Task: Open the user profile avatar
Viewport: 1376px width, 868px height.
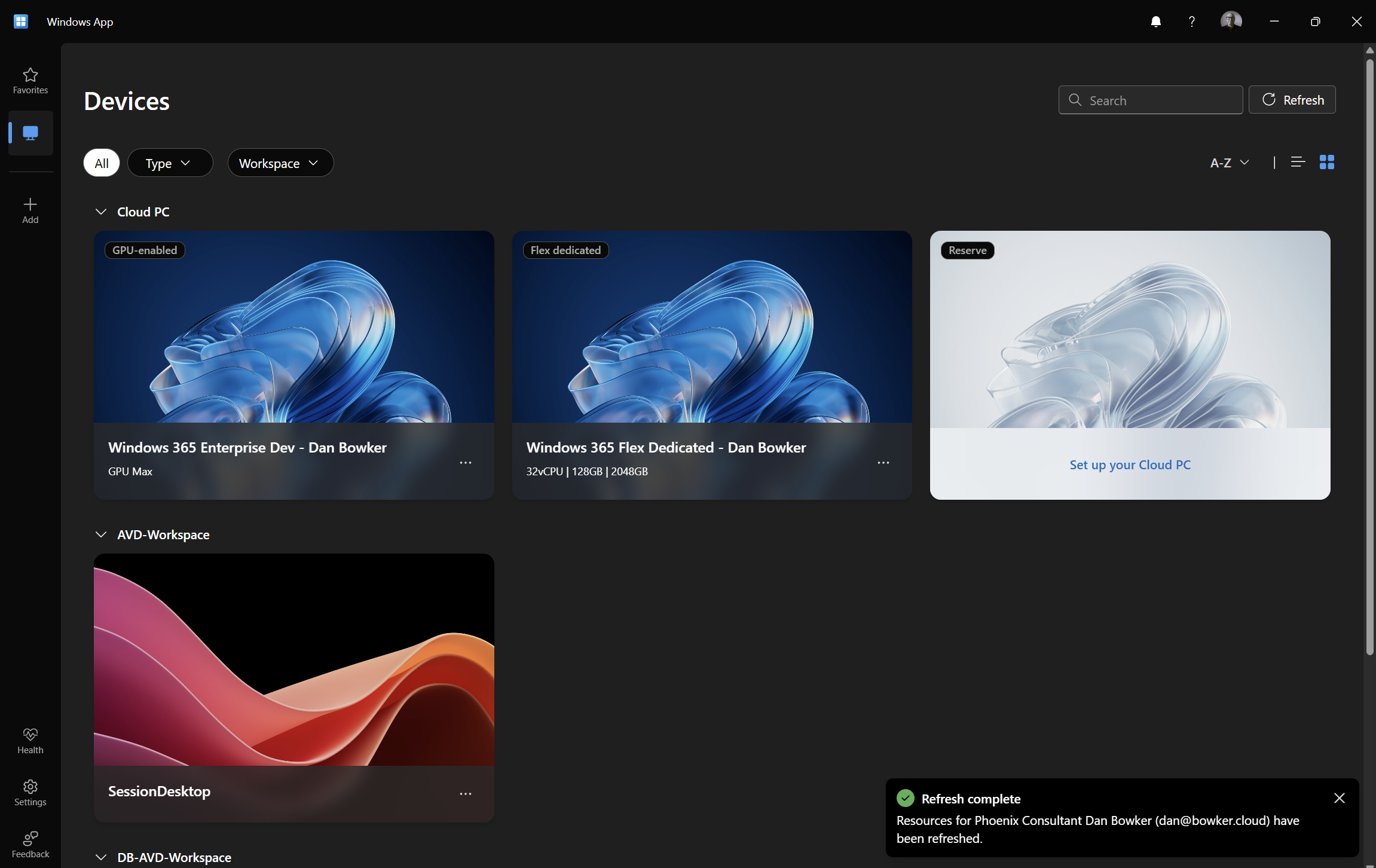Action: pos(1231,22)
